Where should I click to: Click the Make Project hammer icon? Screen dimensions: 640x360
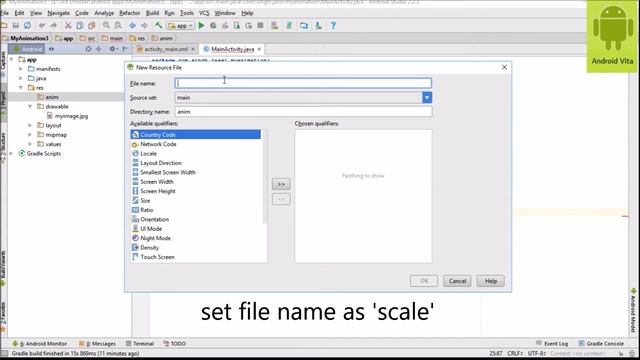click(158, 26)
